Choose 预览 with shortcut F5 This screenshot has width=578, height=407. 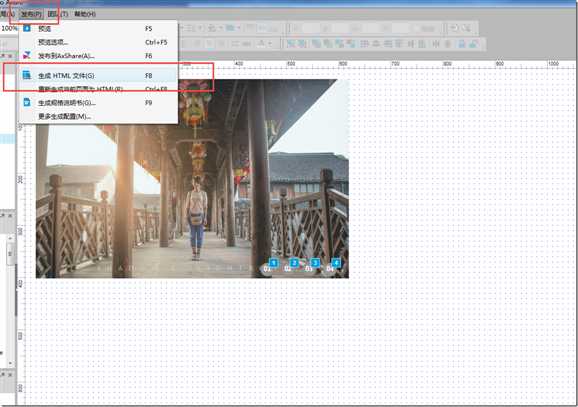pyautogui.click(x=98, y=29)
